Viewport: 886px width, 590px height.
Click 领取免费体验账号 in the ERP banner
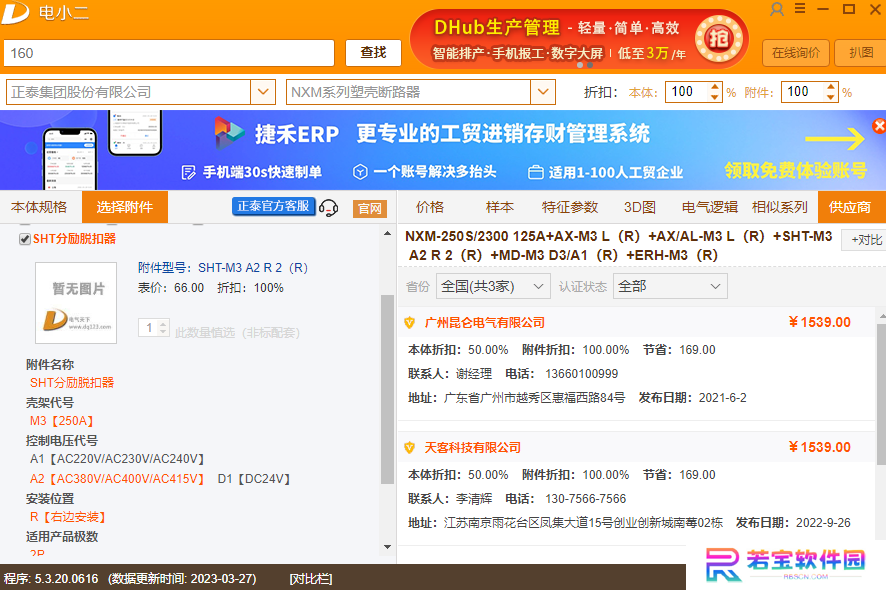796,170
